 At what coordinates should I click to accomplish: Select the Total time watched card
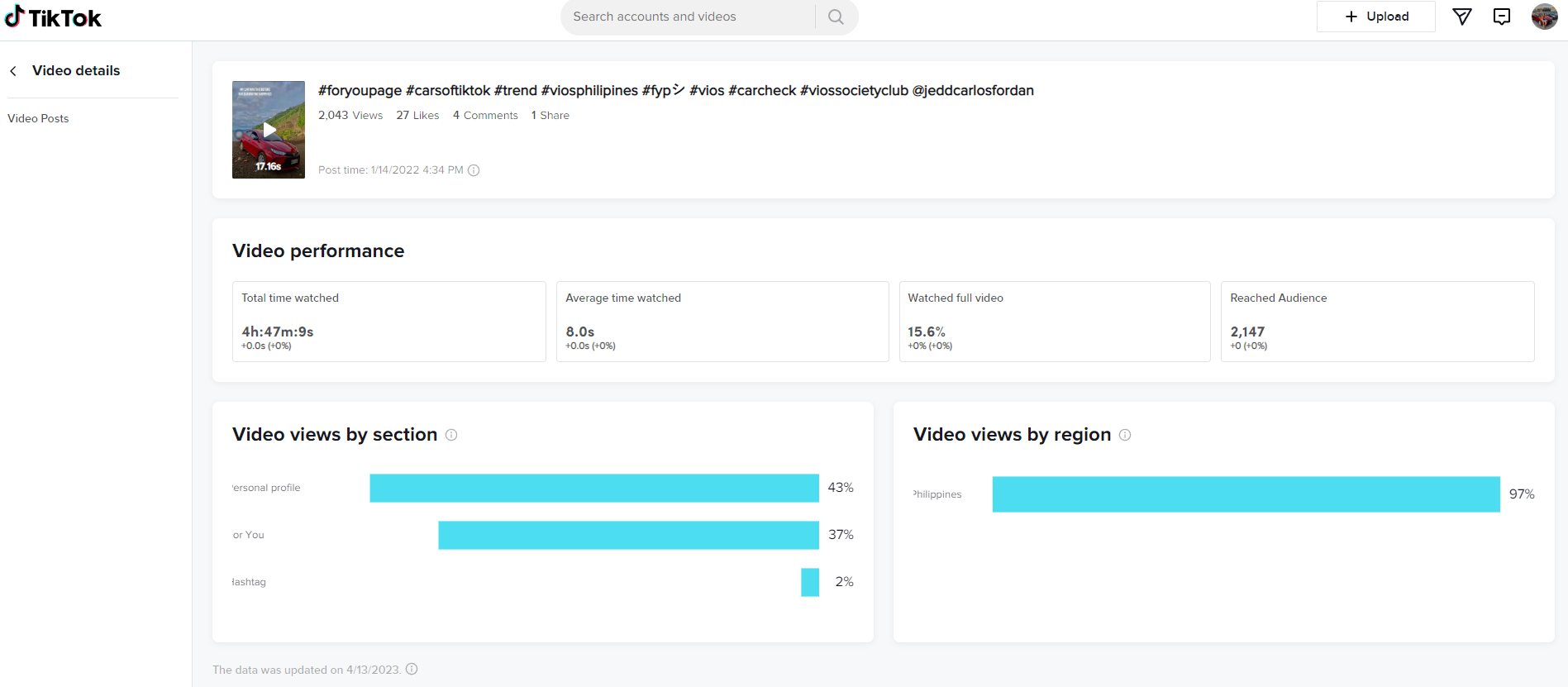[388, 322]
